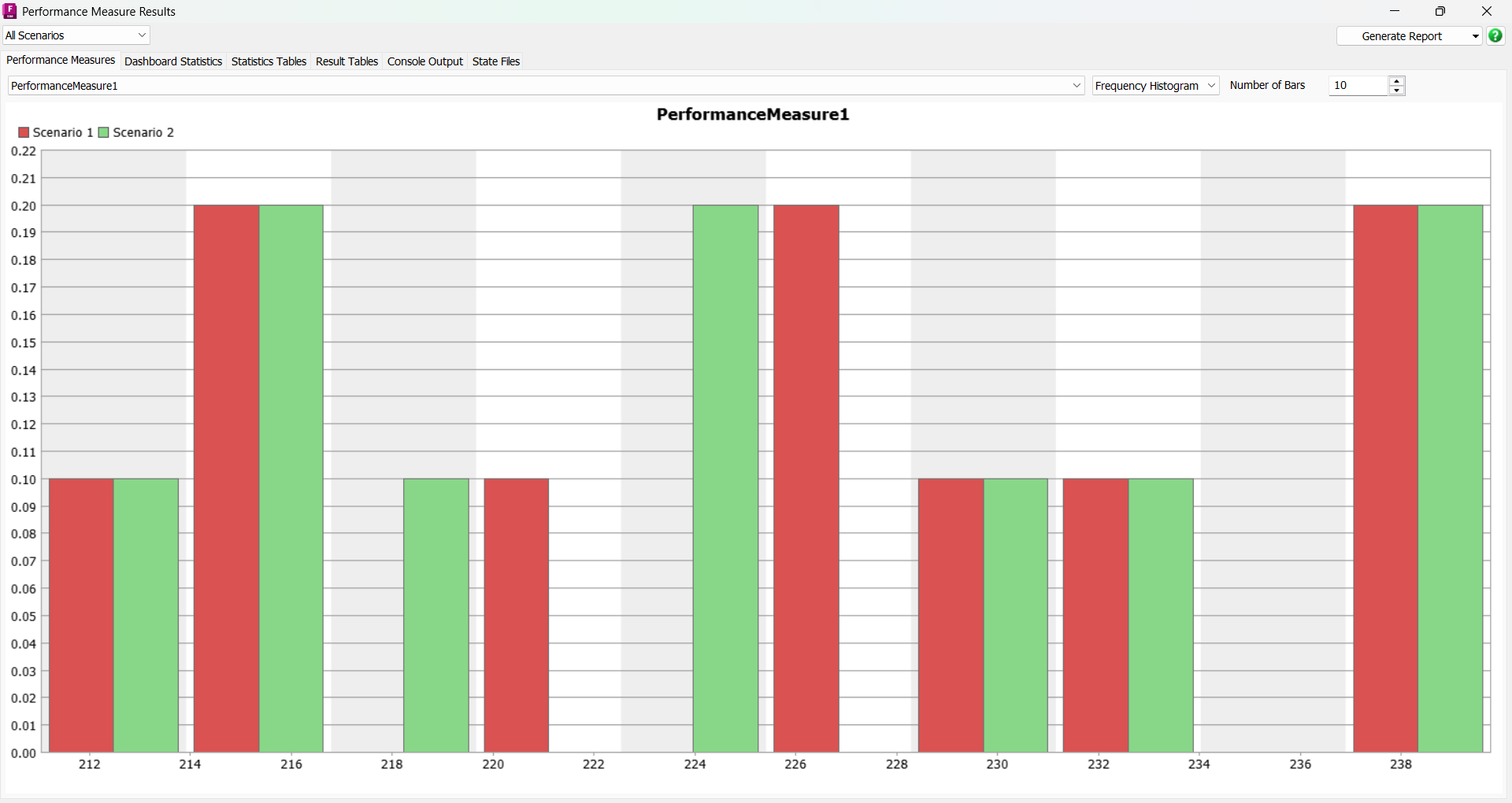Image resolution: width=1512 pixels, height=803 pixels.
Task: Click the FlexSim app icon in title bar
Action: (10, 11)
